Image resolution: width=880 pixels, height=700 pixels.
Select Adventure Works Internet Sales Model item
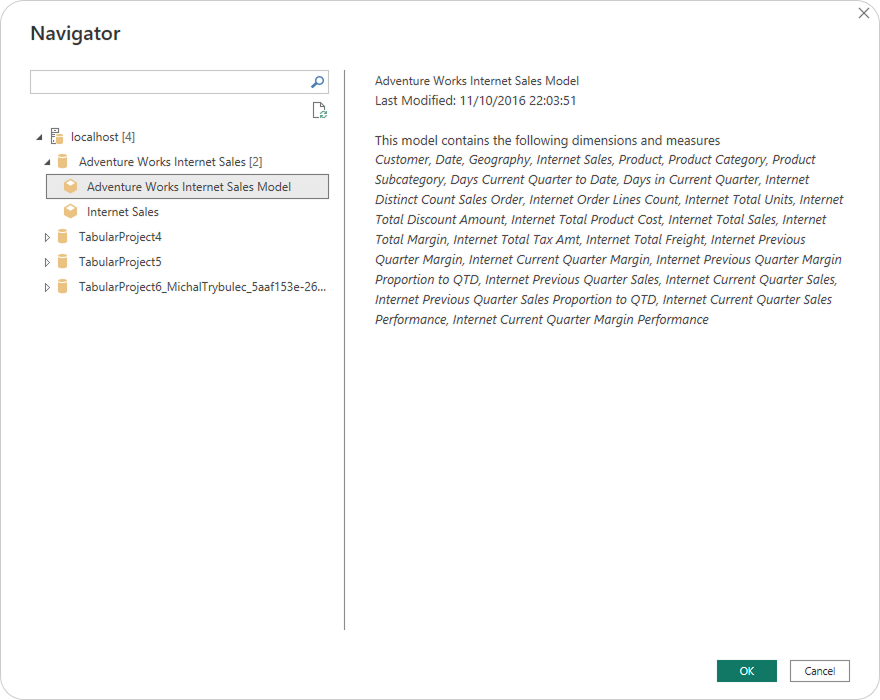189,187
